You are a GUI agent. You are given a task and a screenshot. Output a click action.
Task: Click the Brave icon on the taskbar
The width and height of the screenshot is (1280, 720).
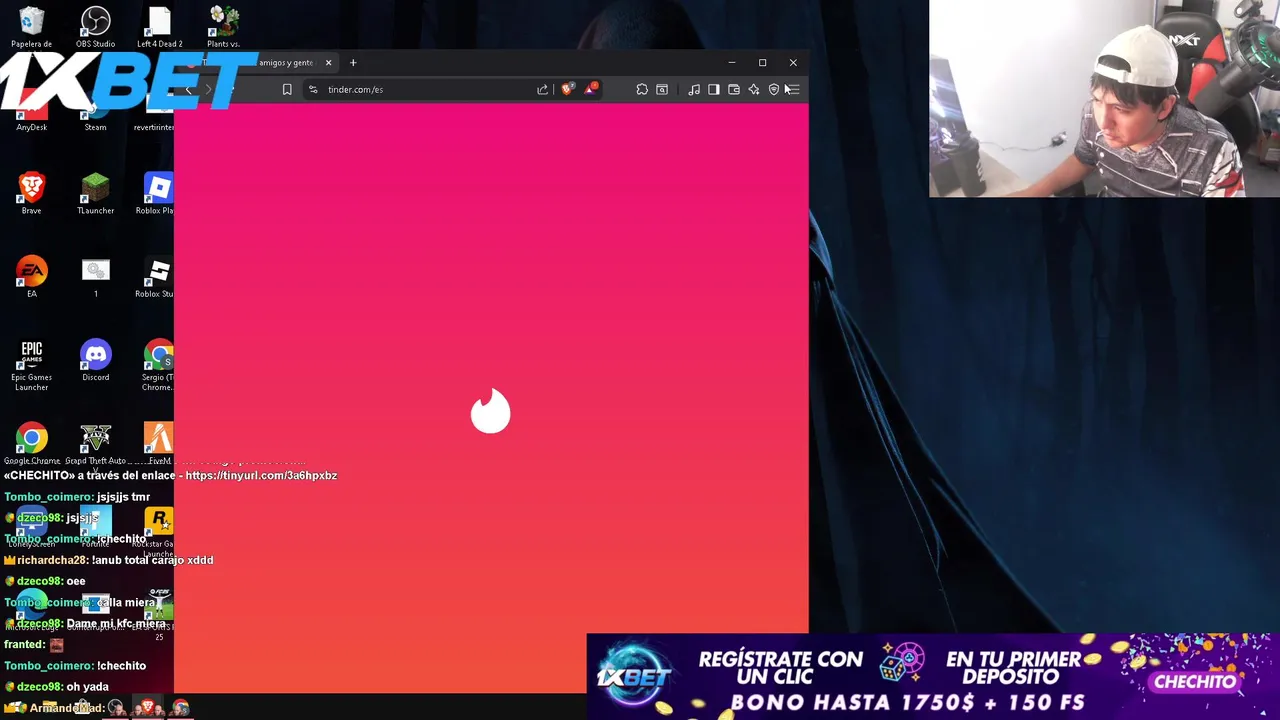[x=148, y=708]
